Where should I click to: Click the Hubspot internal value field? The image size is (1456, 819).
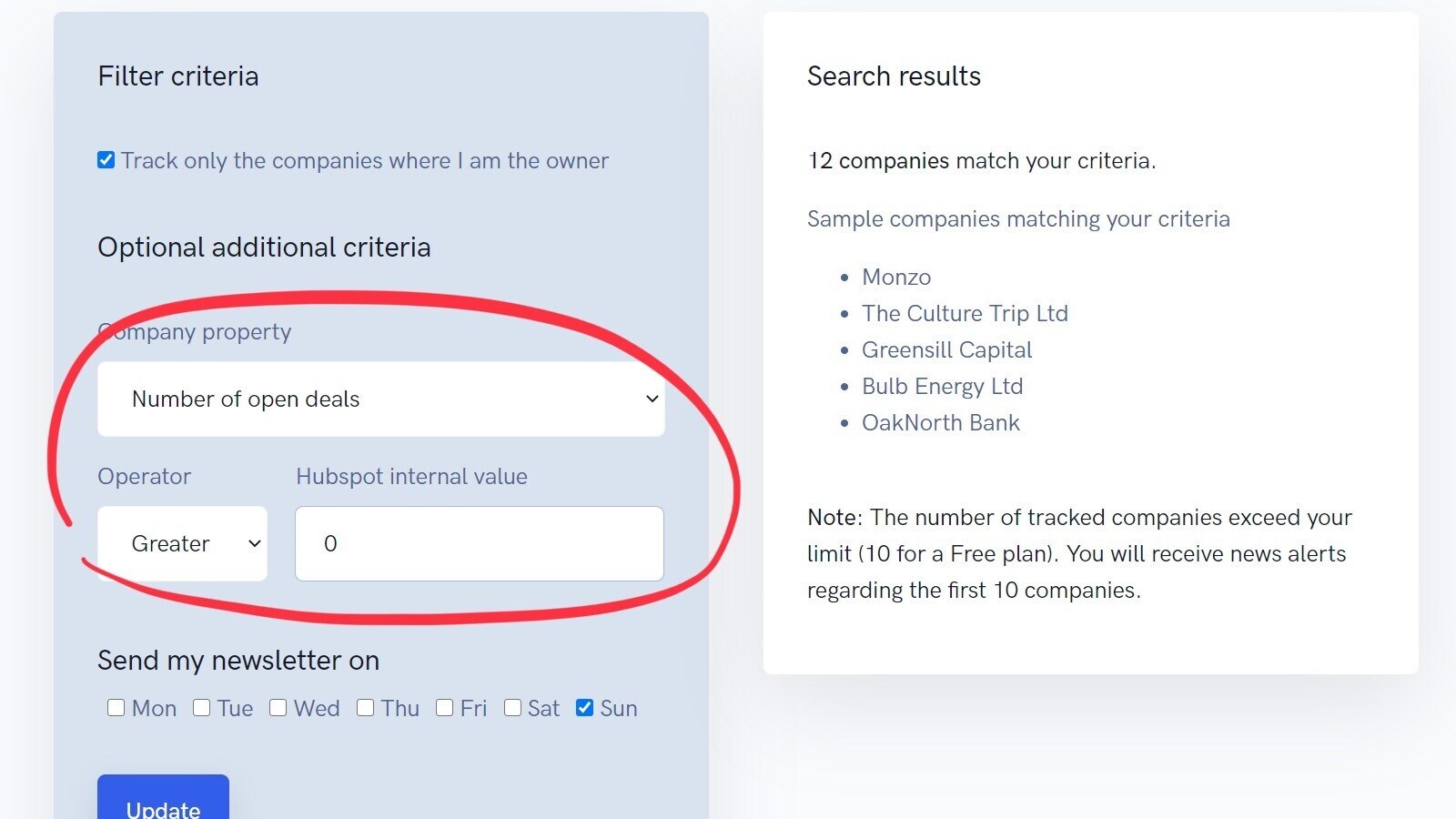pyautogui.click(x=480, y=543)
